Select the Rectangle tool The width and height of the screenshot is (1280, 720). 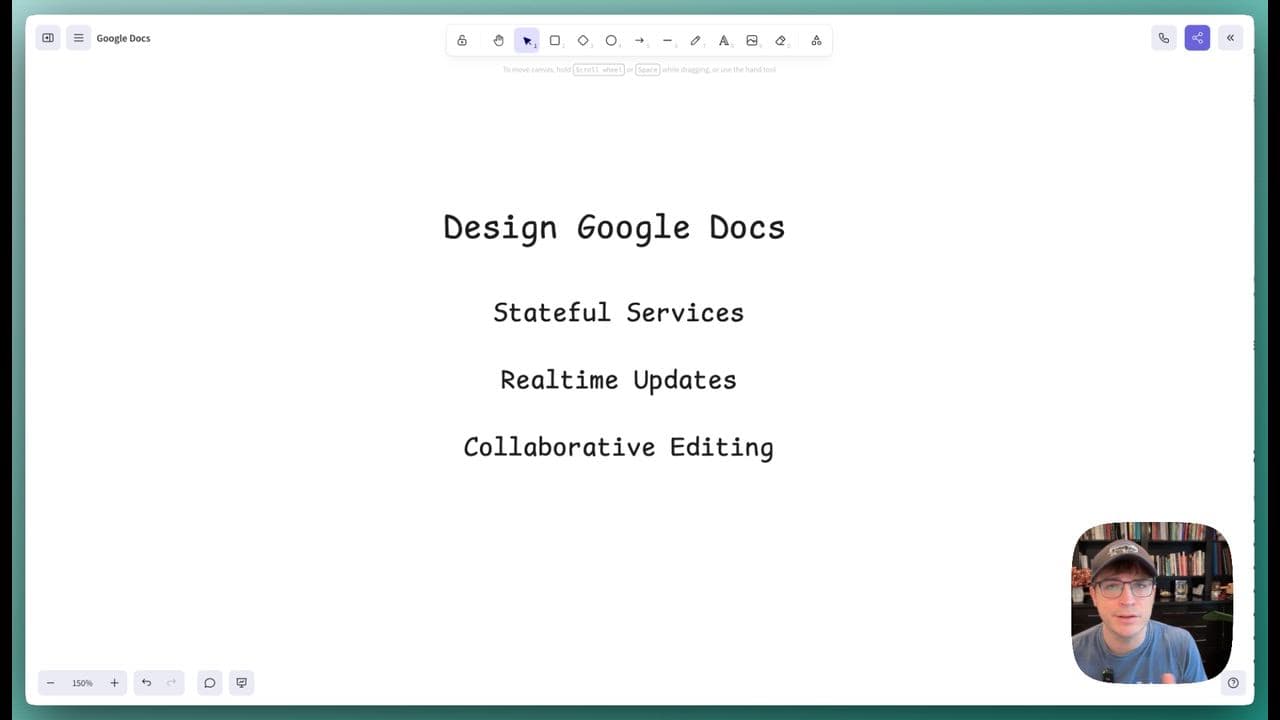coord(555,40)
